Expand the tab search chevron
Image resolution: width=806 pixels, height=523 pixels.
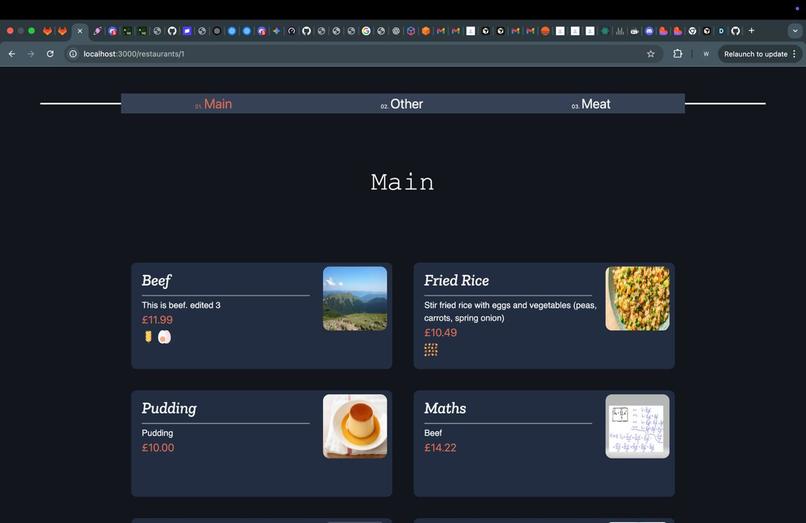click(795, 31)
